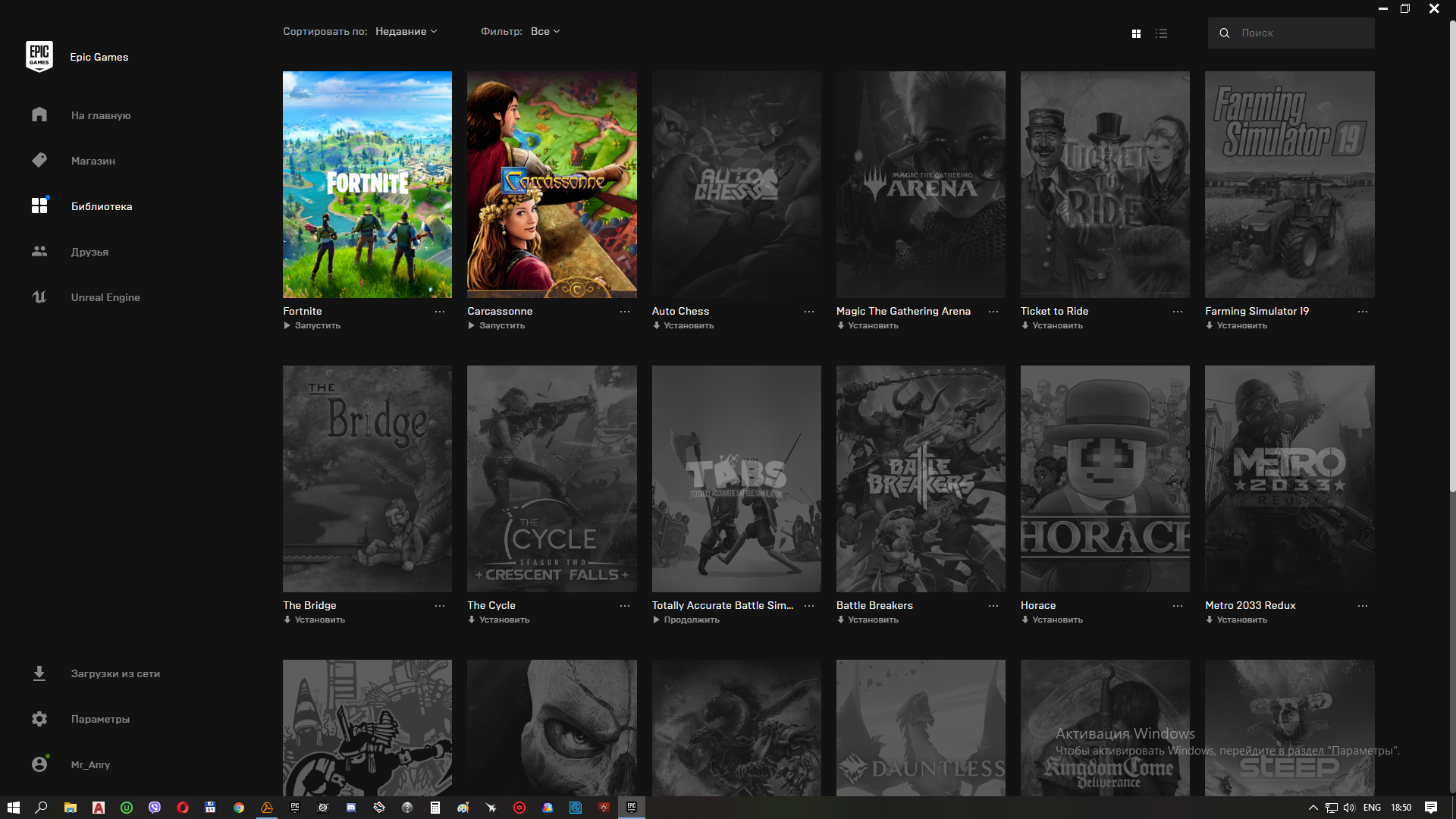Viewport: 1456px width, 819px height.
Task: Click the Horace cover art
Action: coord(1105,479)
